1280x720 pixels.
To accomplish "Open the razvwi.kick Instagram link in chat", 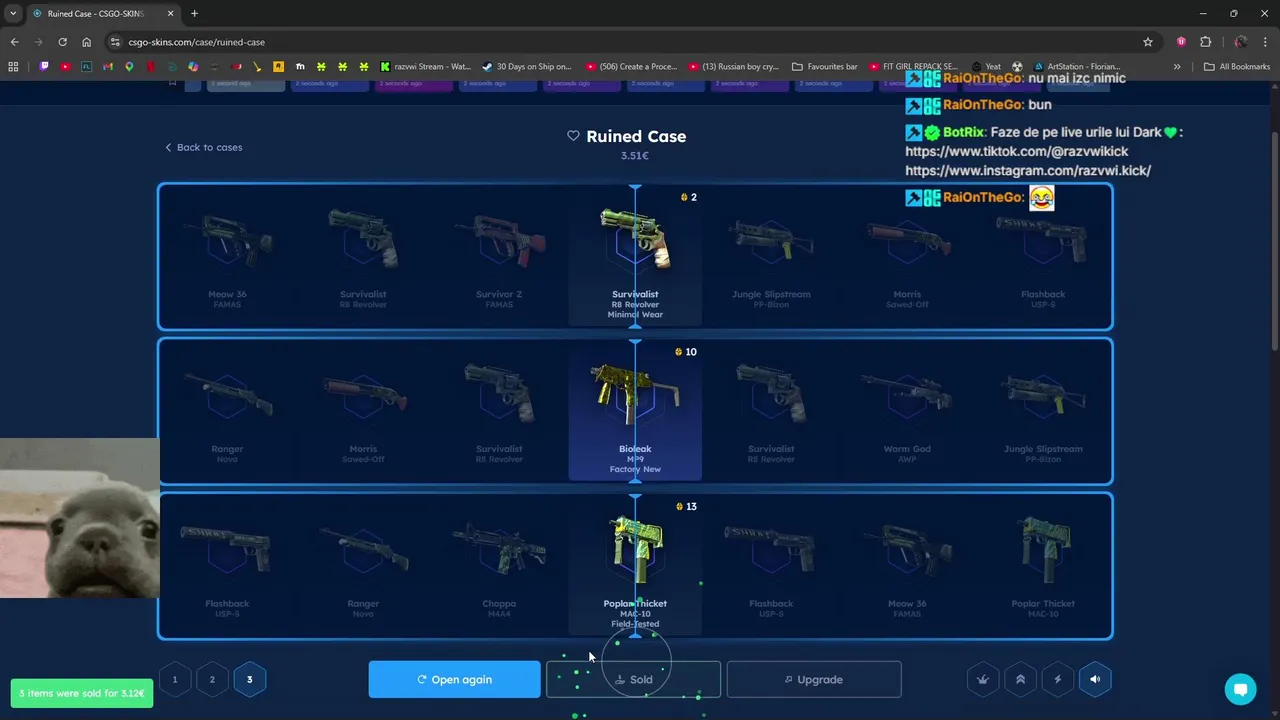I will tap(1028, 170).
